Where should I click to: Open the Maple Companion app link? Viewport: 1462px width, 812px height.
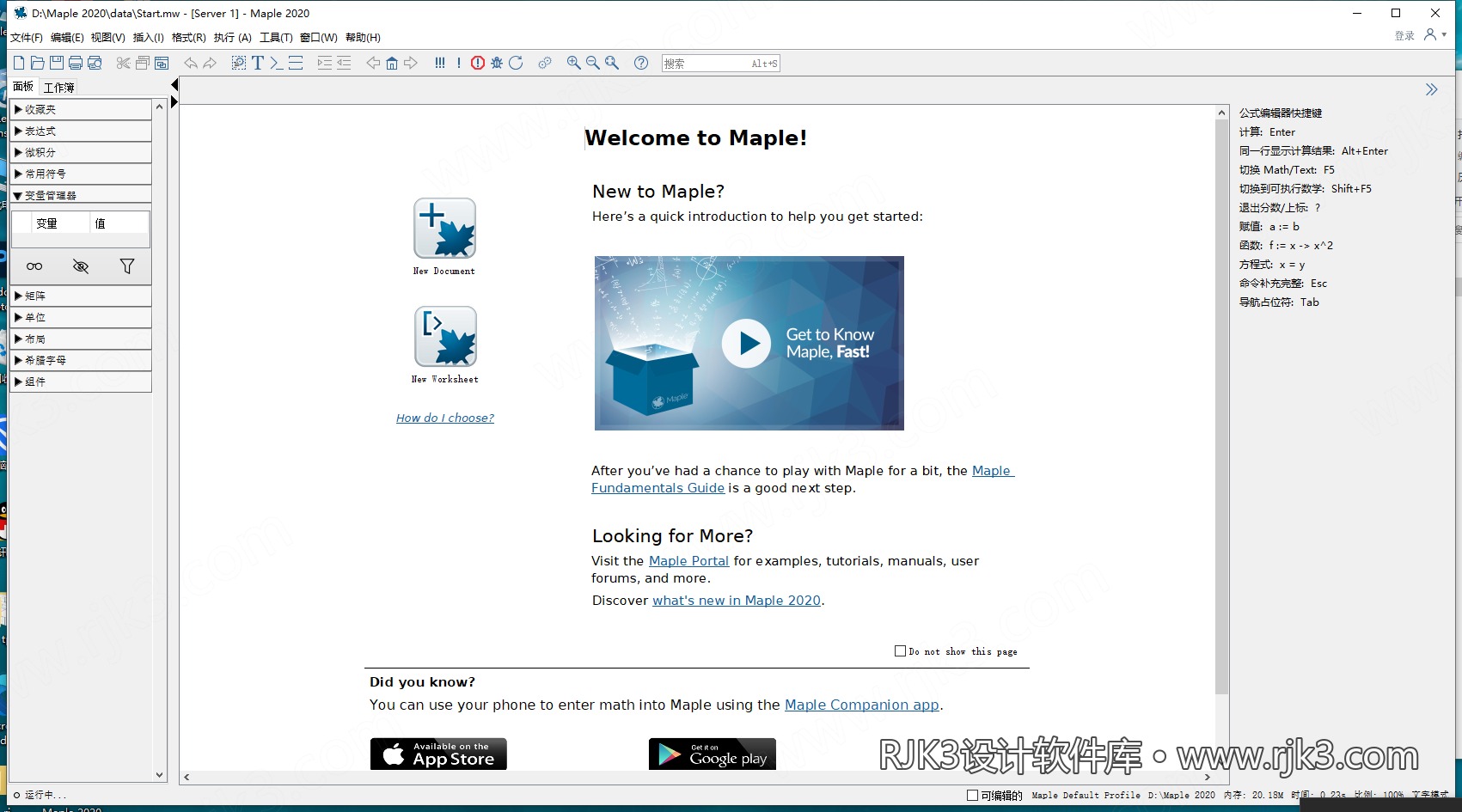point(862,705)
